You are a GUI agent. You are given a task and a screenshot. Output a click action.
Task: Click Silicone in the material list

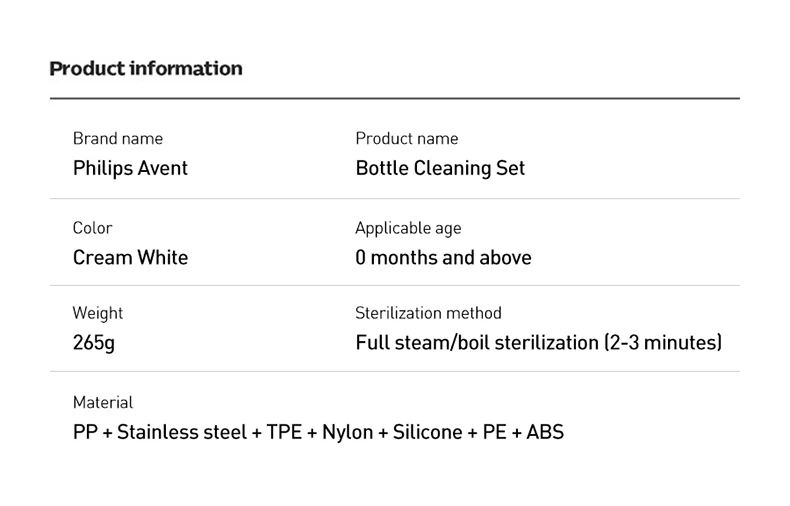point(428,433)
